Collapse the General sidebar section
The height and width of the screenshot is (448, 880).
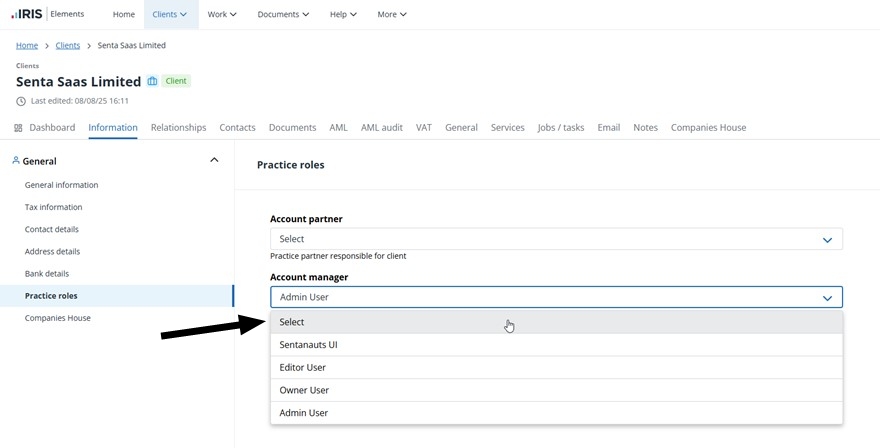pyautogui.click(x=214, y=160)
